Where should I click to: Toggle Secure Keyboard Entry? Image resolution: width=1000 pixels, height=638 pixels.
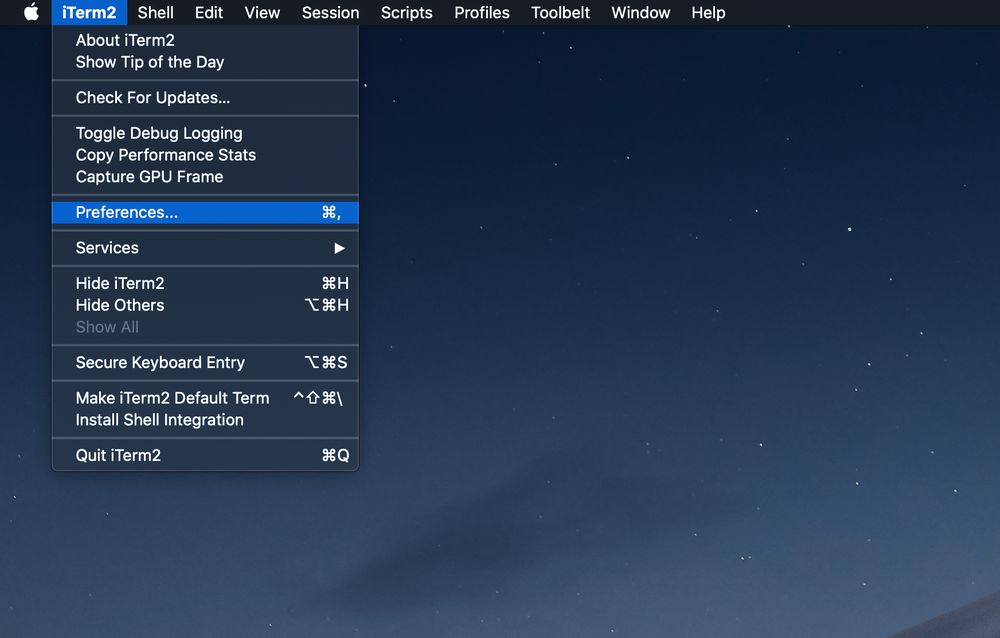coord(205,362)
